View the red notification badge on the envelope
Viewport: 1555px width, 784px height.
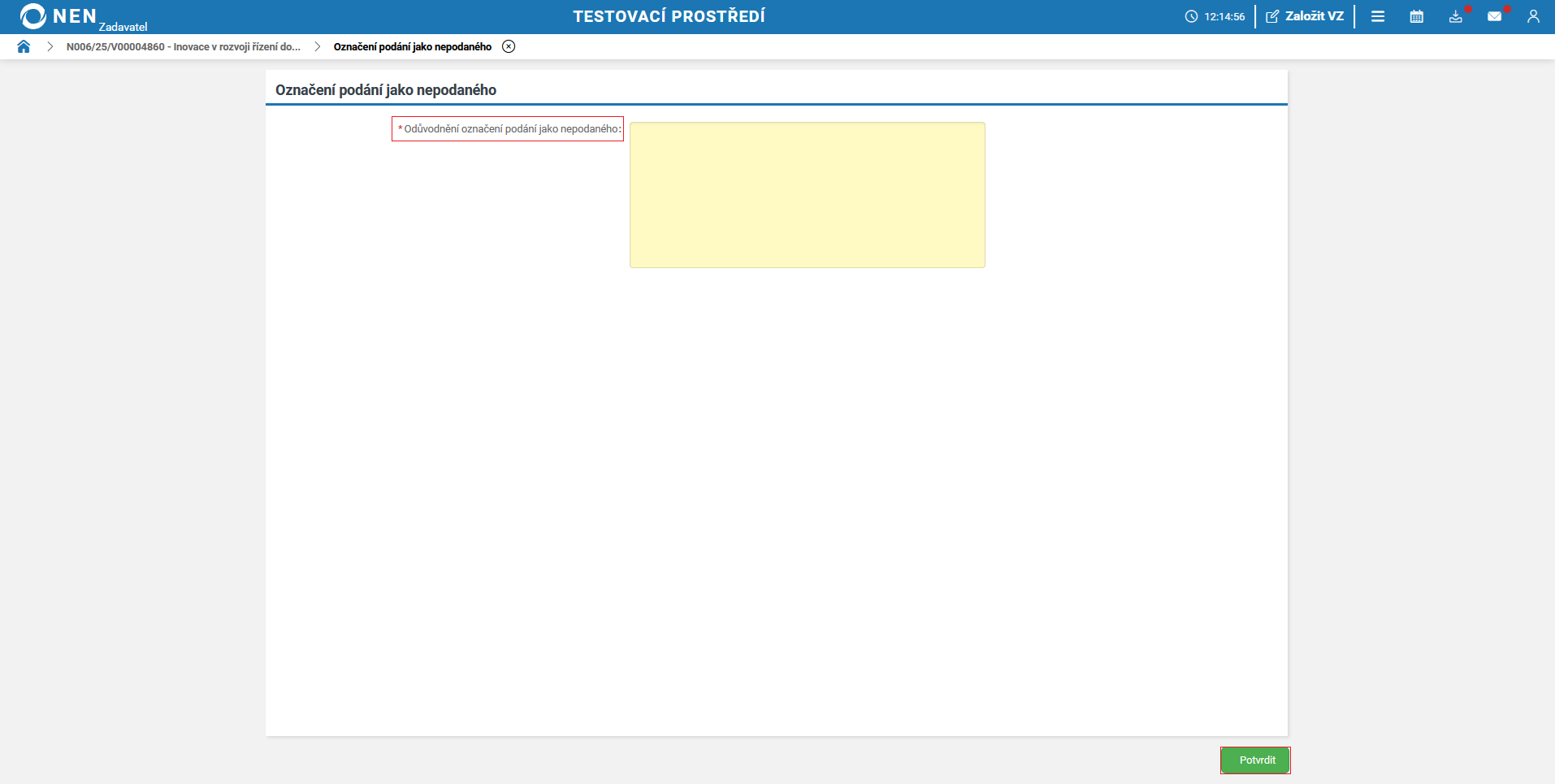coord(1506,7)
